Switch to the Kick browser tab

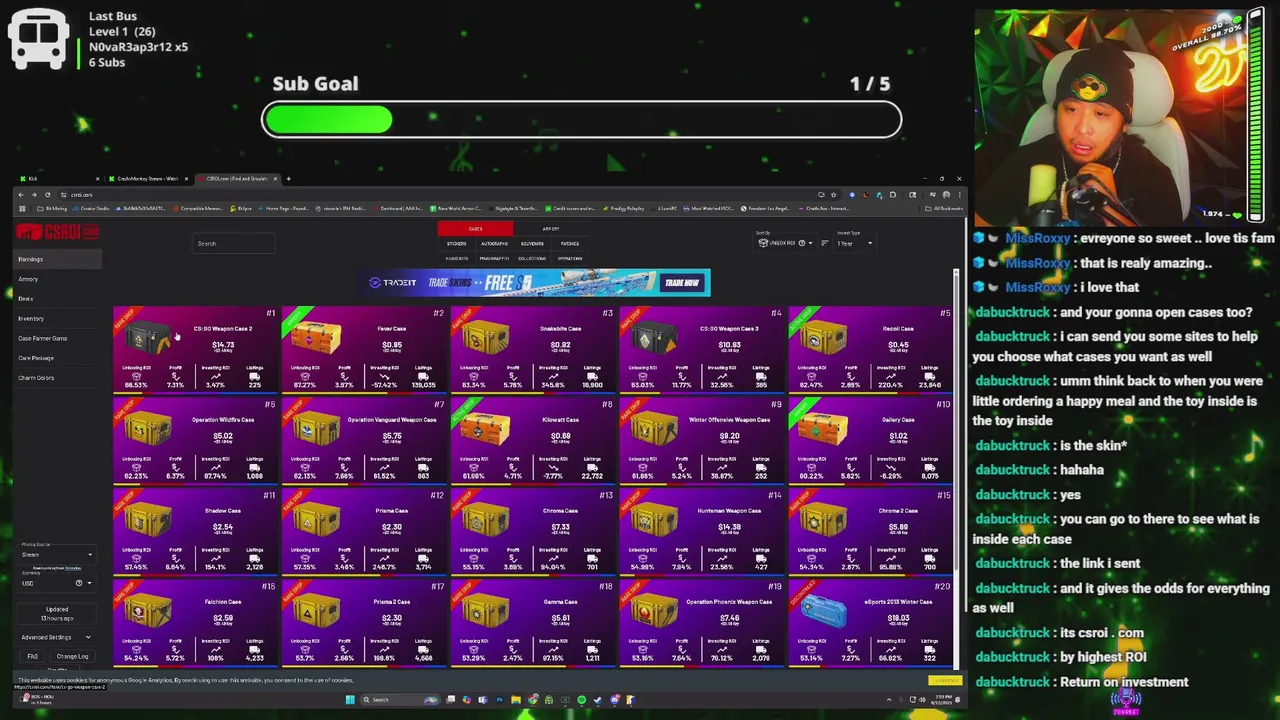60,179
